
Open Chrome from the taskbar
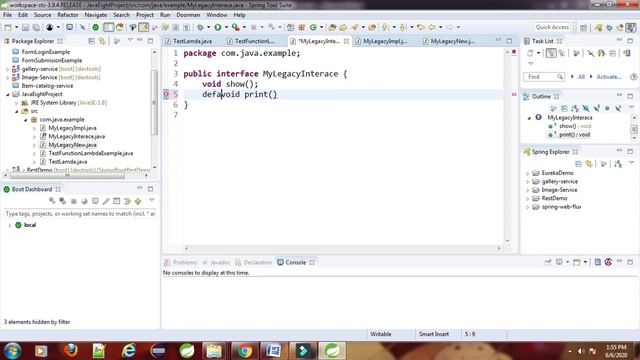tap(245, 351)
